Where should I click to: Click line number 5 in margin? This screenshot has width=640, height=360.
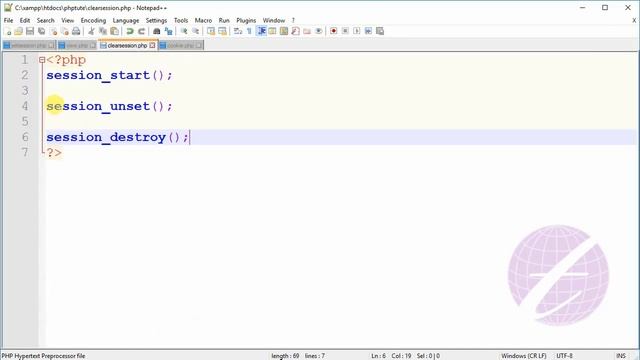[x=25, y=122]
